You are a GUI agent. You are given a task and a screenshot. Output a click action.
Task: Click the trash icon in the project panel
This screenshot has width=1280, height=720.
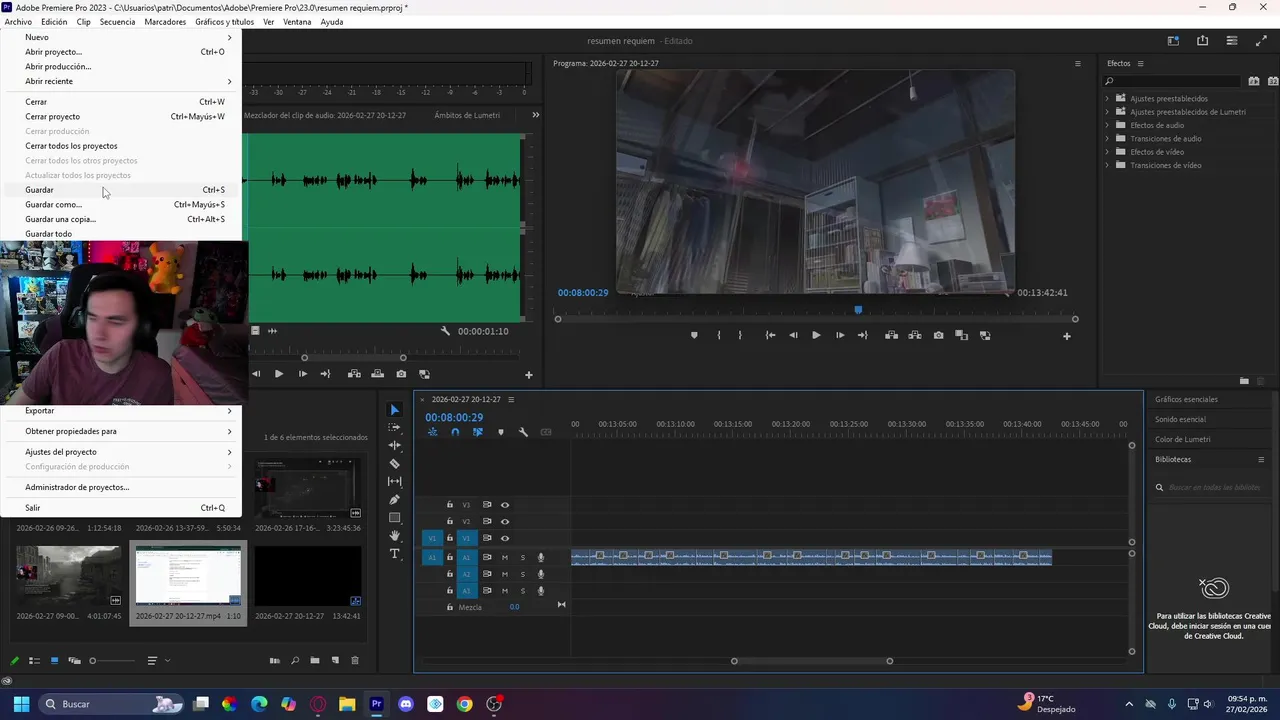point(354,661)
